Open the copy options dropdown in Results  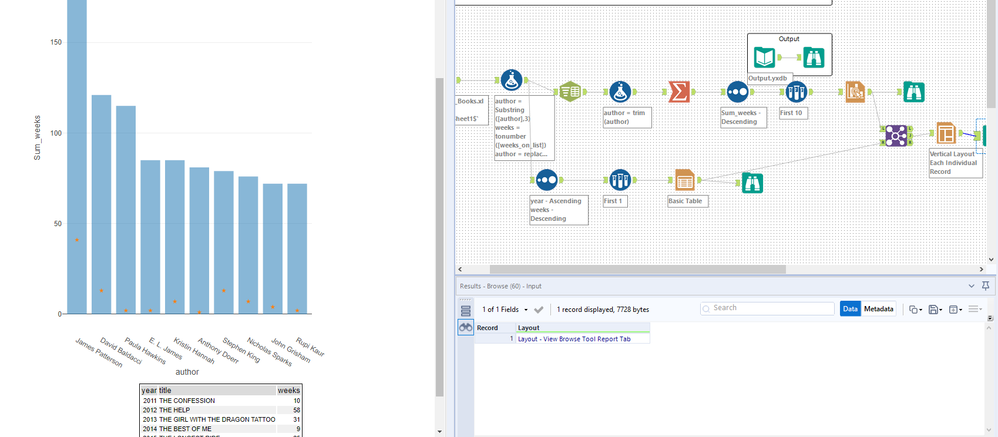pyautogui.click(x=915, y=310)
